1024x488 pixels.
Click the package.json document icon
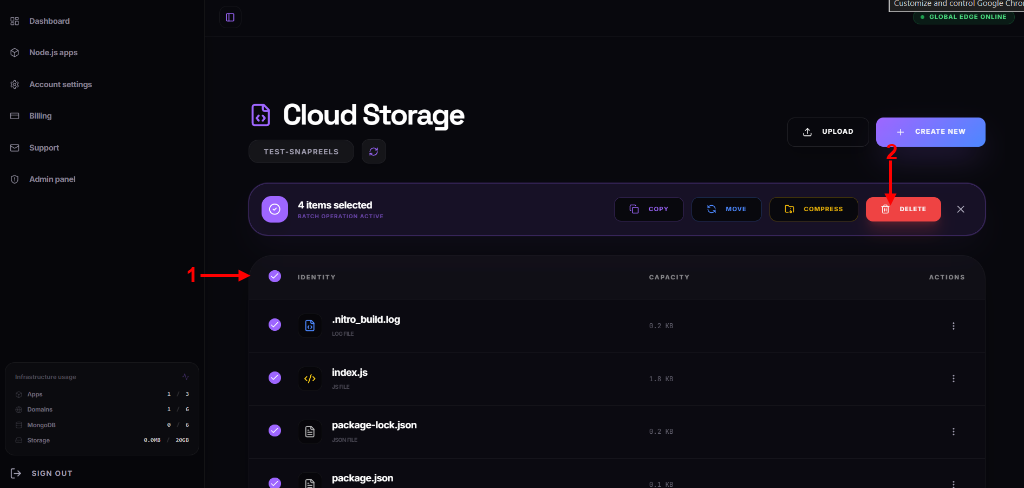point(310,481)
